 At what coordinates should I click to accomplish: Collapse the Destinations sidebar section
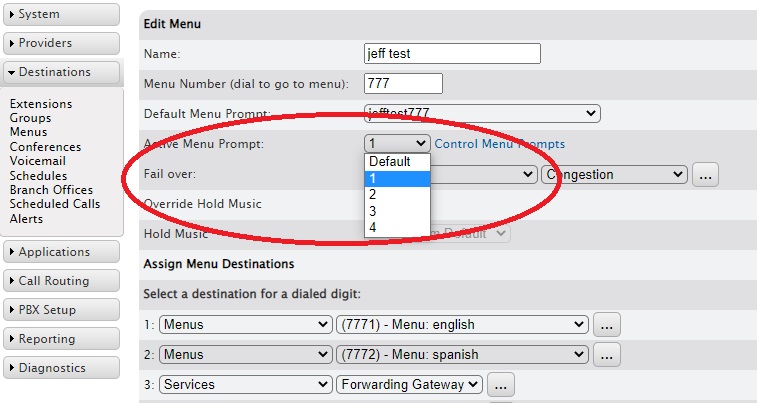click(61, 72)
